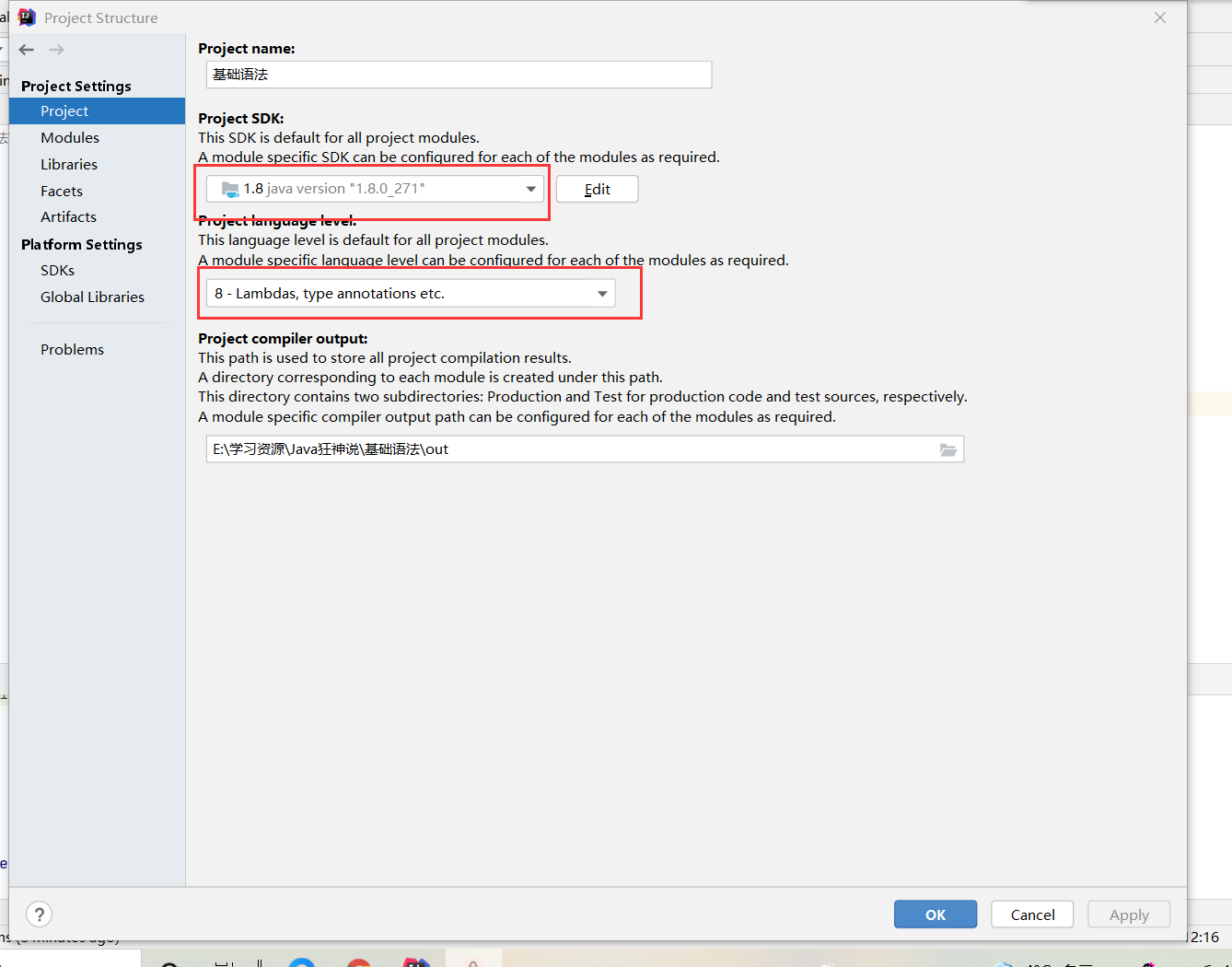Confirm with the OK button
Screen dimensions: 1232x967
coord(936,915)
